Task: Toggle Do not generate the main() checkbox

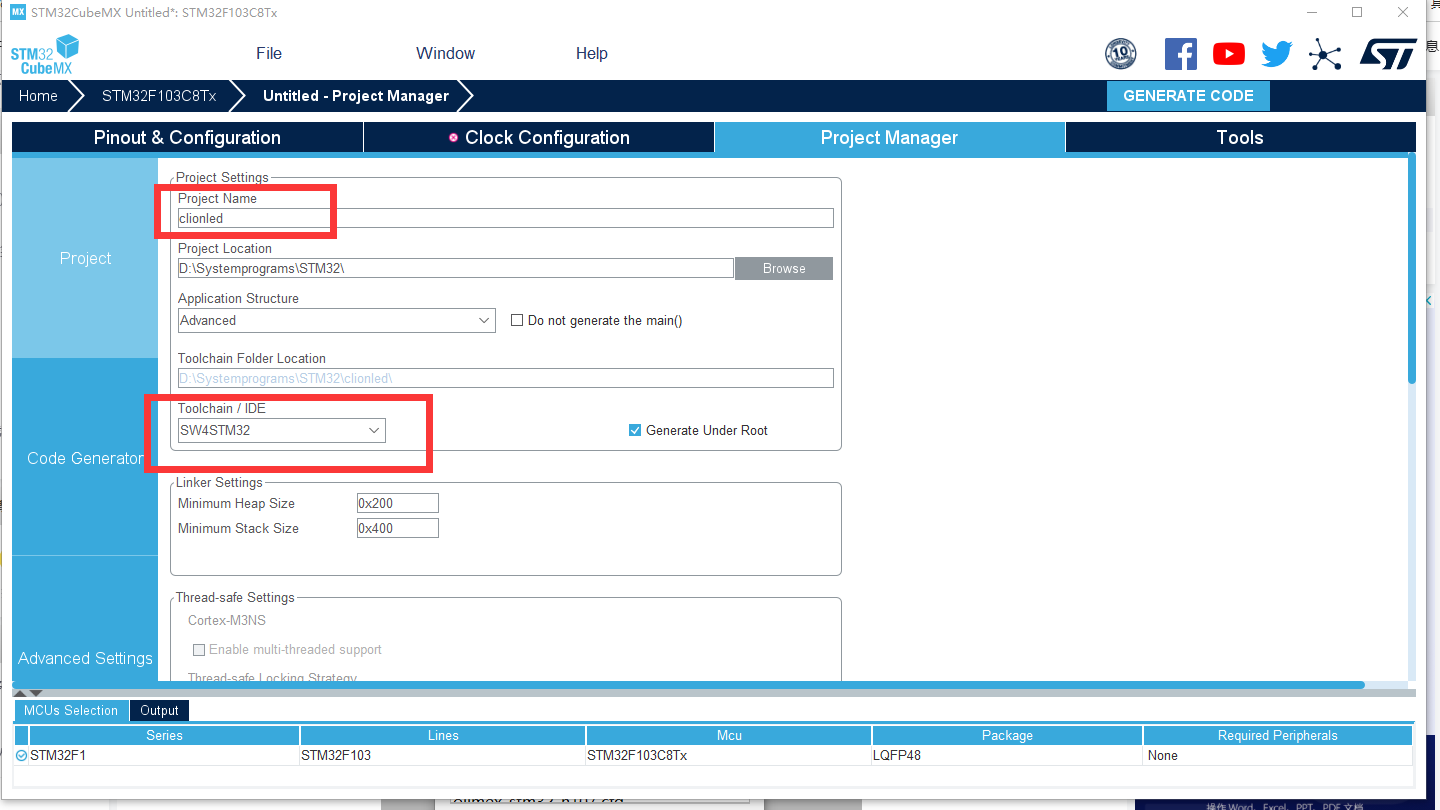Action: click(517, 321)
